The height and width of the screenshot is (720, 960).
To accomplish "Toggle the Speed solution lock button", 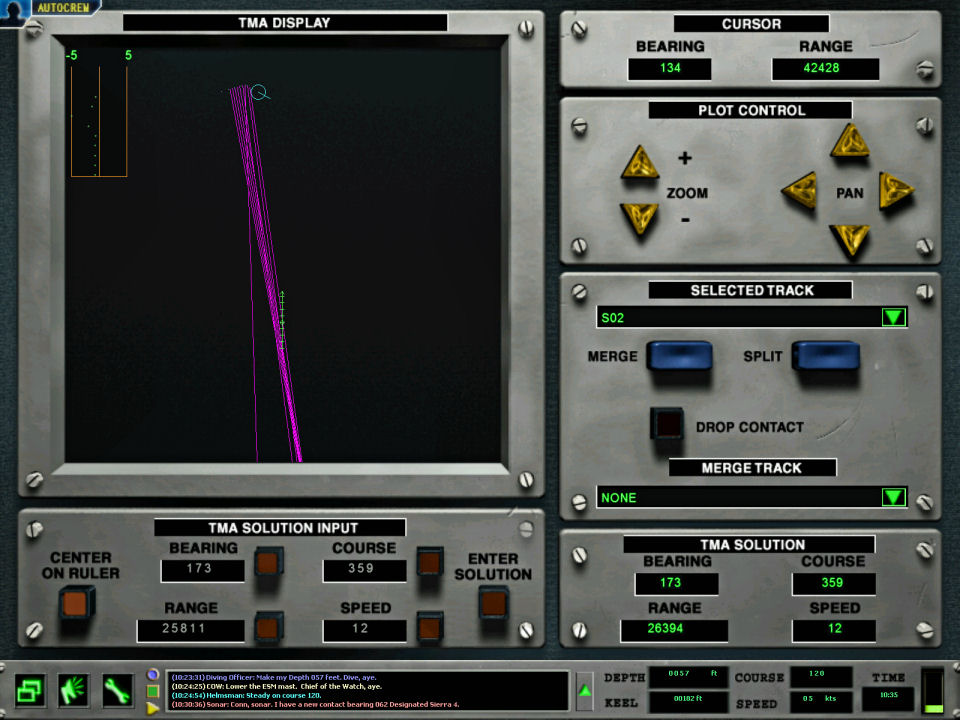I will [x=430, y=626].
